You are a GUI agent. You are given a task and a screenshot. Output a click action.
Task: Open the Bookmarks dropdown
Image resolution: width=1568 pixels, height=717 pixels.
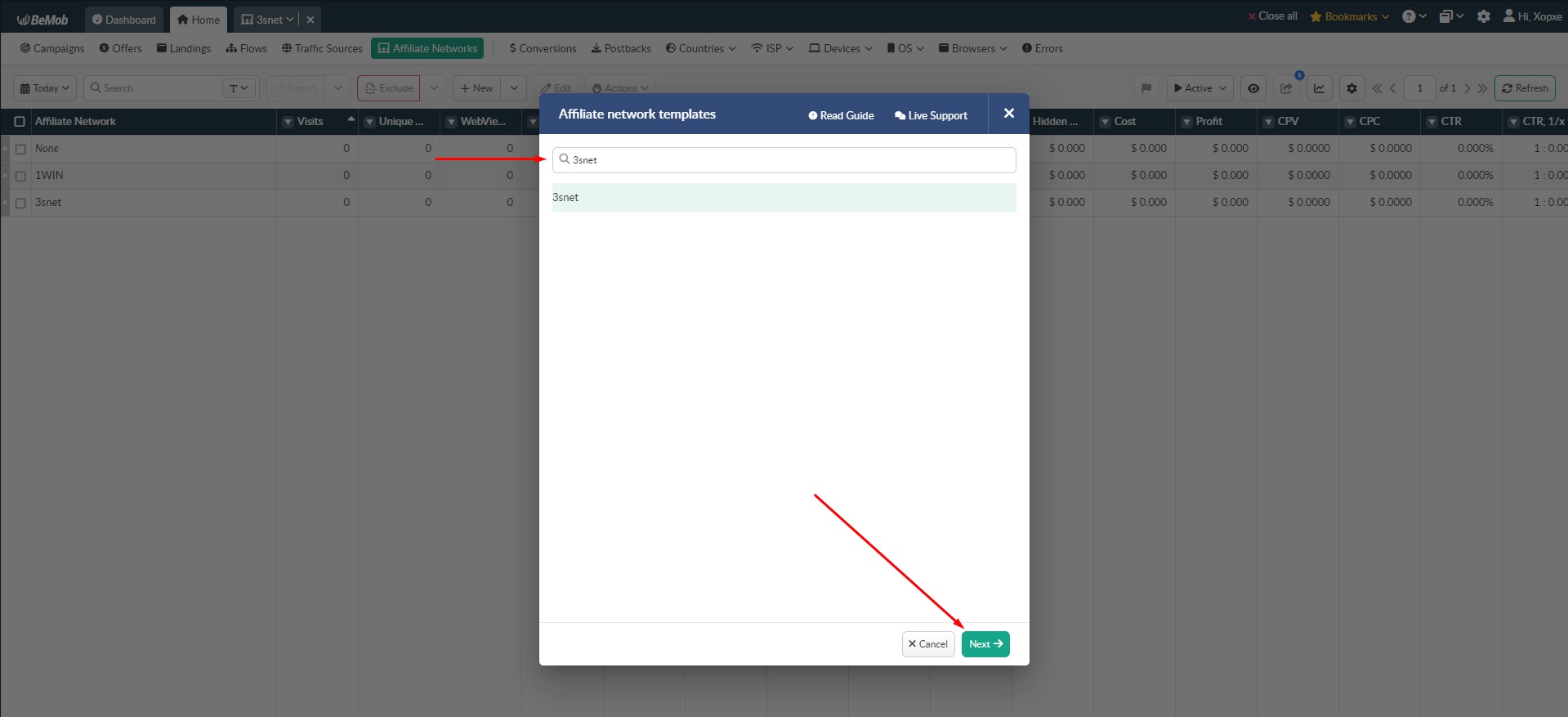(1349, 16)
